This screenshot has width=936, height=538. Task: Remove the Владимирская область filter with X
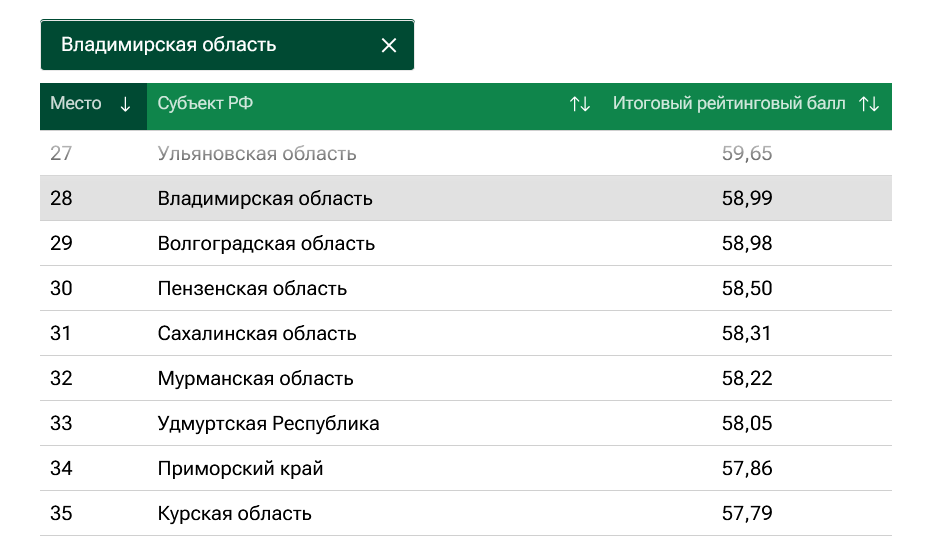pos(389,45)
